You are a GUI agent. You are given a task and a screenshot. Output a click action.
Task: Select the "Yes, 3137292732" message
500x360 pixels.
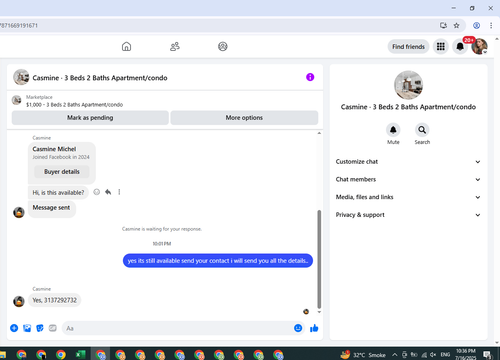point(54,300)
